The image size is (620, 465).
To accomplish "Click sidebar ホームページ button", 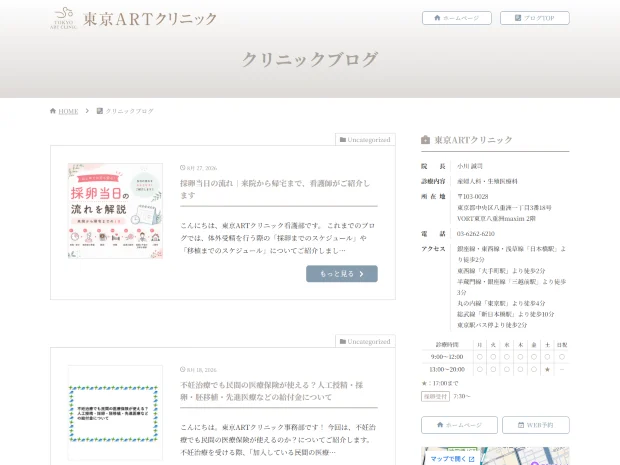I will click(459, 425).
